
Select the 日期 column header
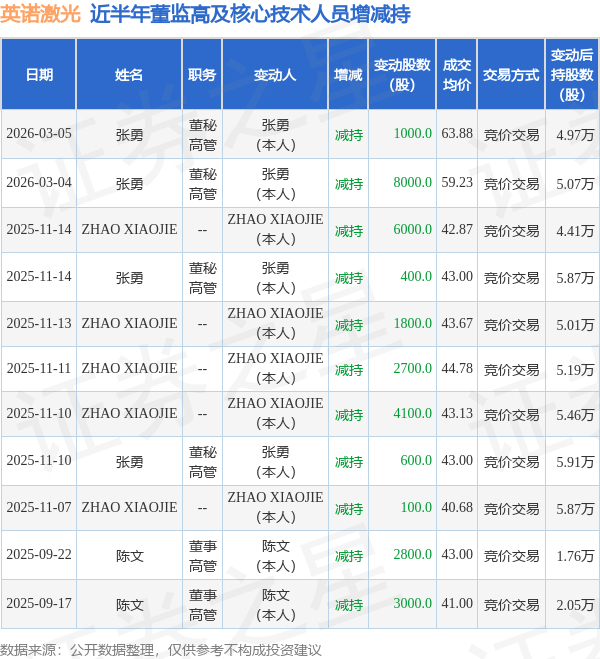(39, 75)
